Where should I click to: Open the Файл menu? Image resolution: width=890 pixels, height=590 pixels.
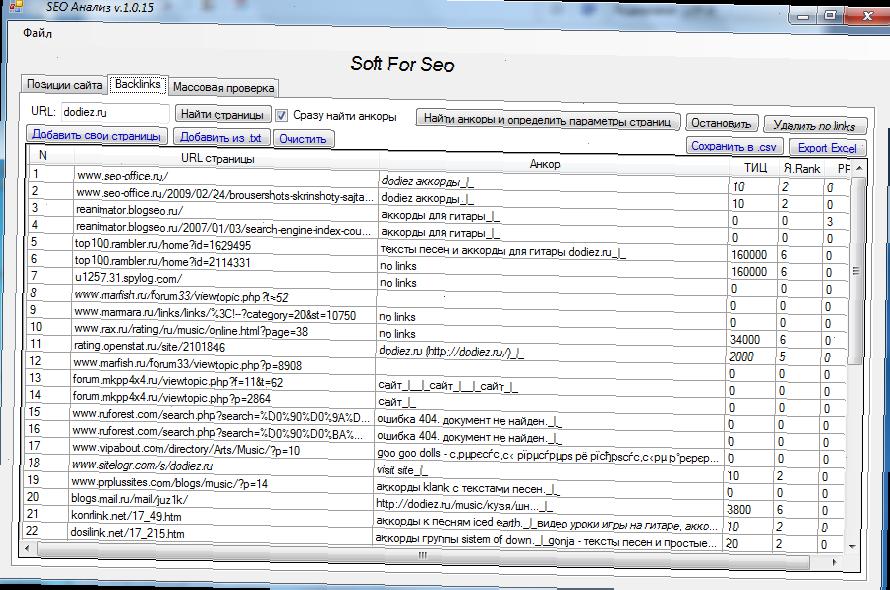37,34
